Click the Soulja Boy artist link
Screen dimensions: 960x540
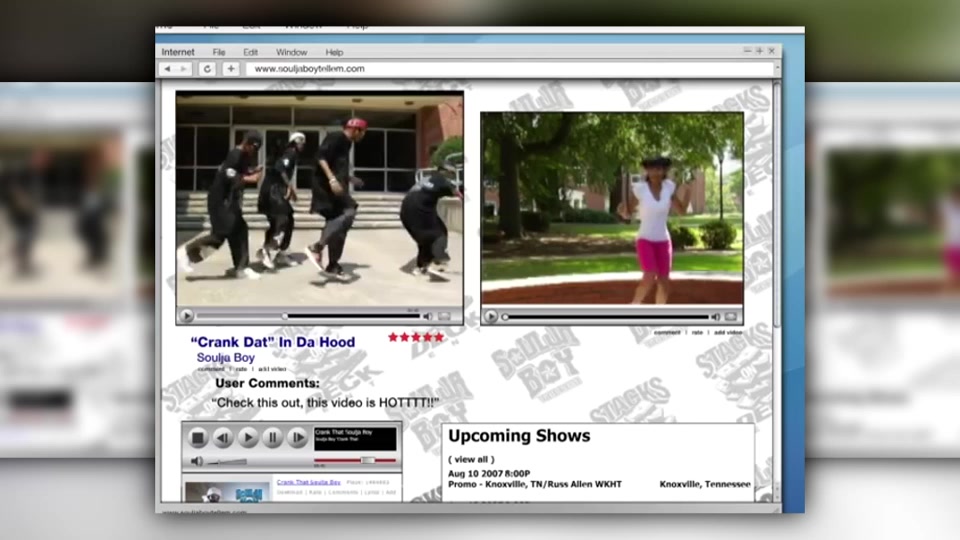pos(225,358)
